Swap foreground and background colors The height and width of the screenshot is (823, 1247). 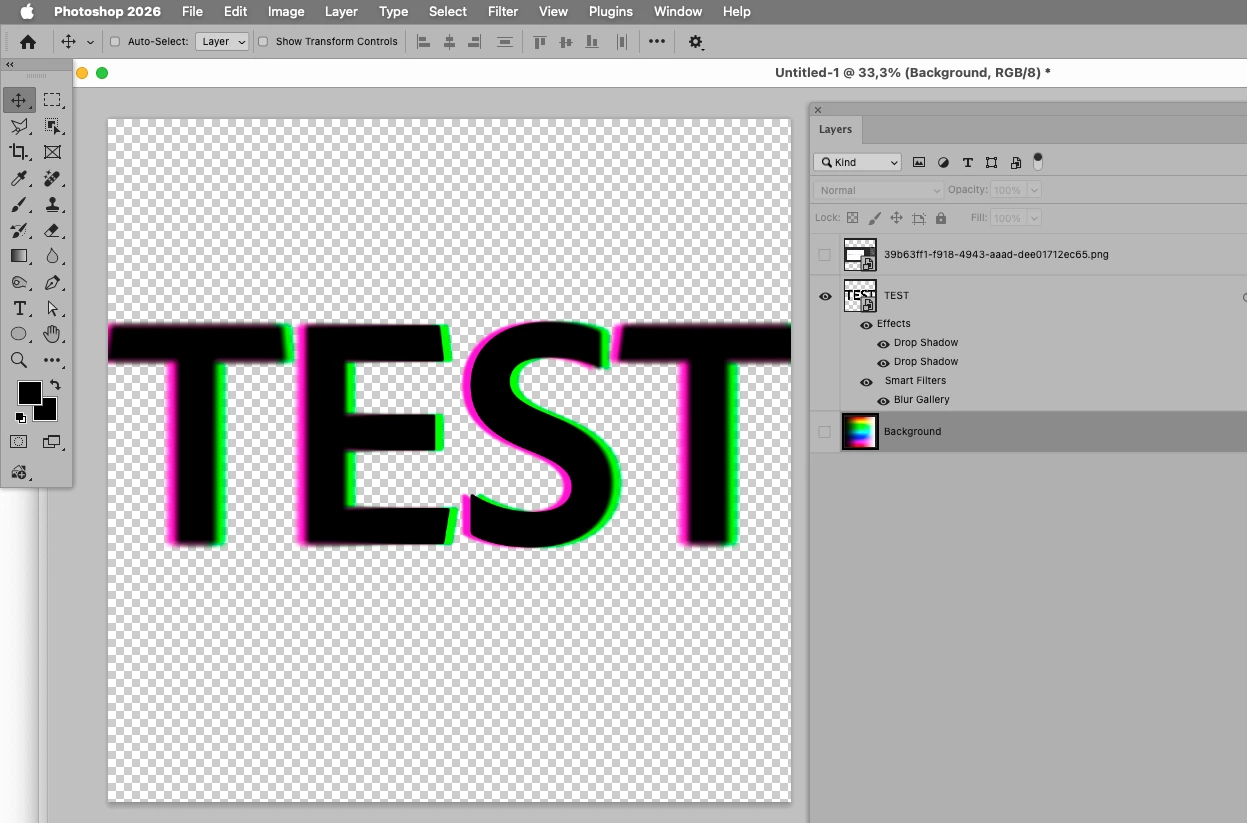click(x=55, y=385)
